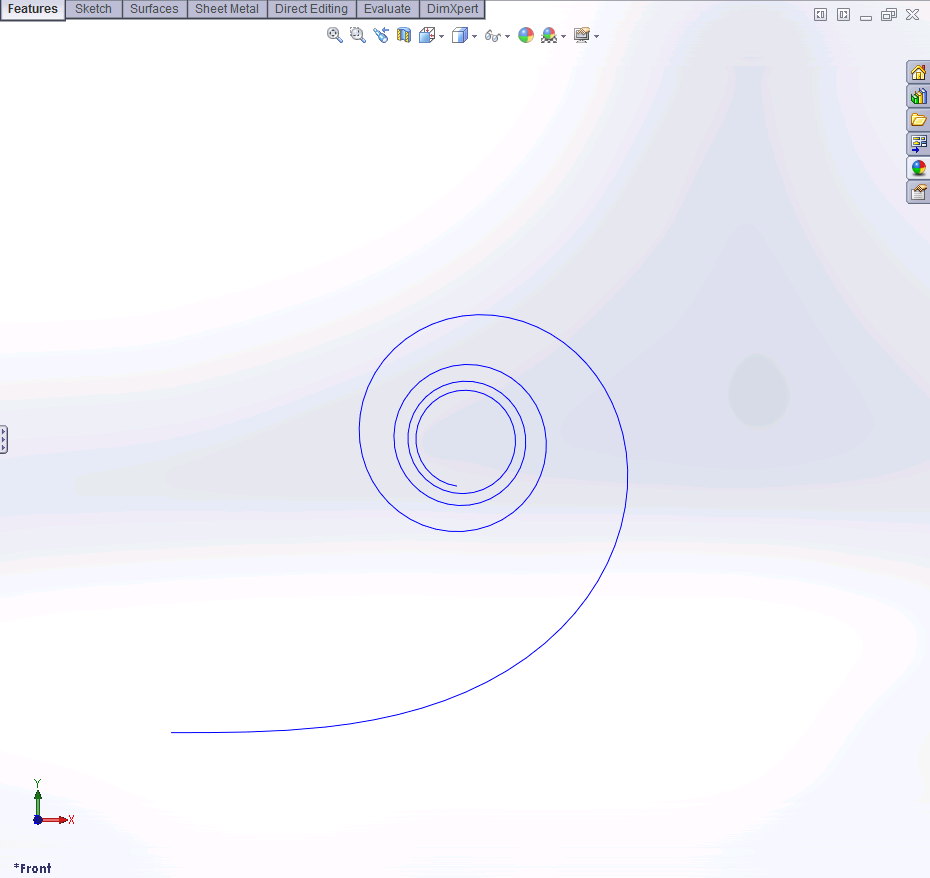Expand the left flyout panel handle
Viewport: 930px width, 878px height.
click(x=4, y=440)
